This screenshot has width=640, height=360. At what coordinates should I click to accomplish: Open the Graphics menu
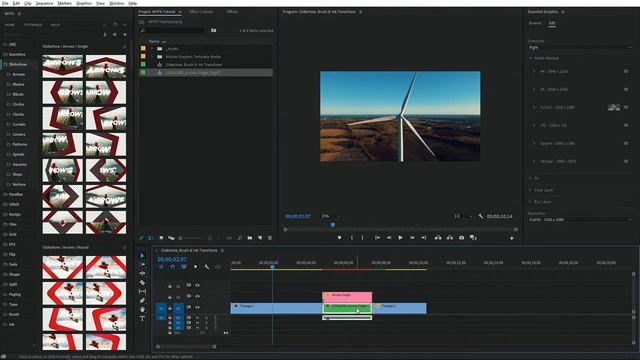pos(84,3)
